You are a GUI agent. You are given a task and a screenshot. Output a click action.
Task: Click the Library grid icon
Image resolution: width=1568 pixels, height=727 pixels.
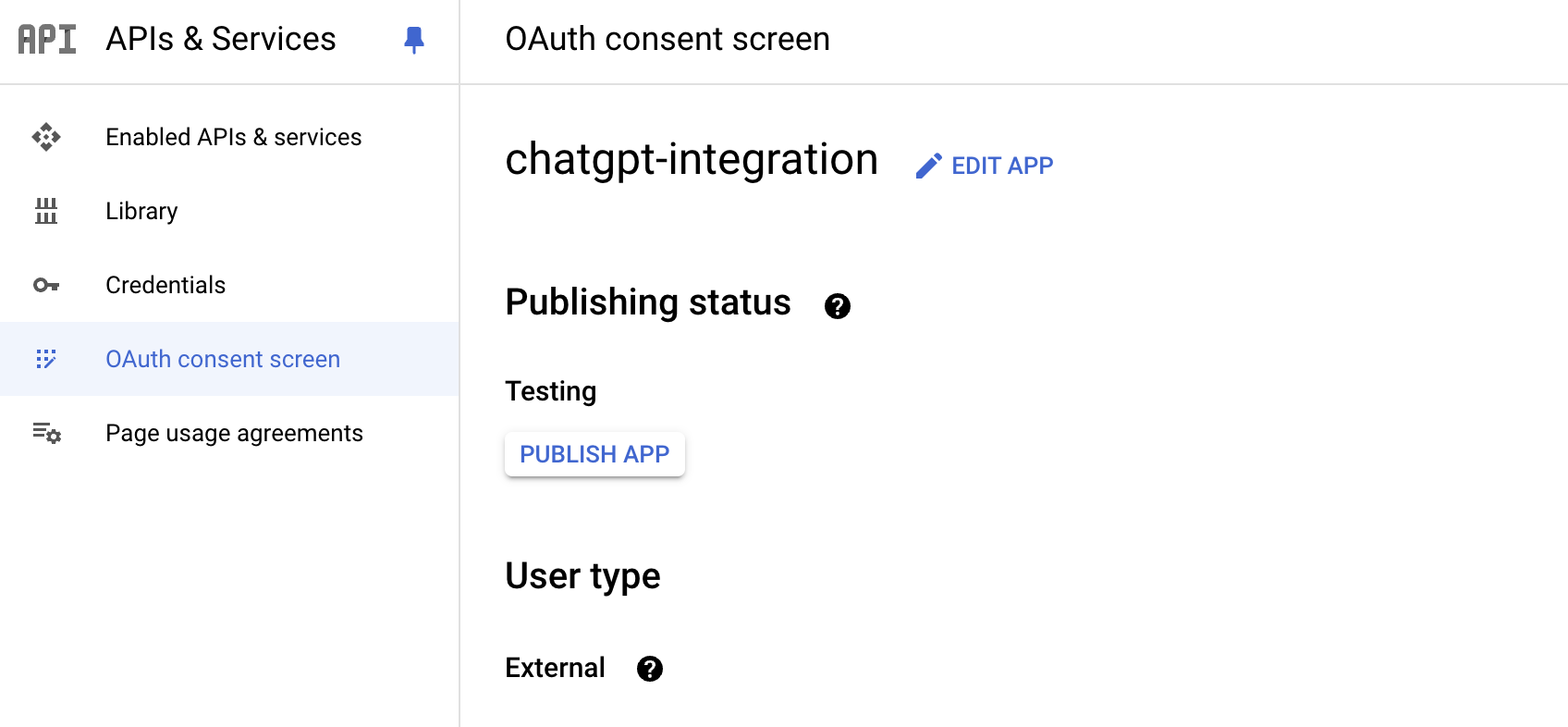pos(46,211)
